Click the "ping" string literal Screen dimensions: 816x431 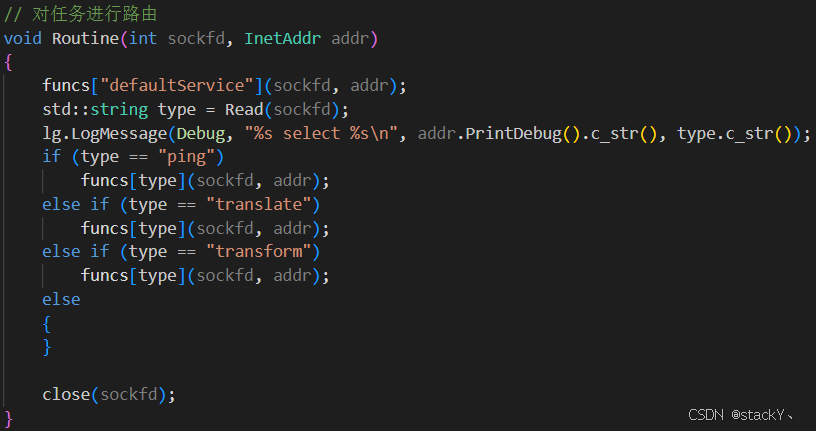[186, 157]
